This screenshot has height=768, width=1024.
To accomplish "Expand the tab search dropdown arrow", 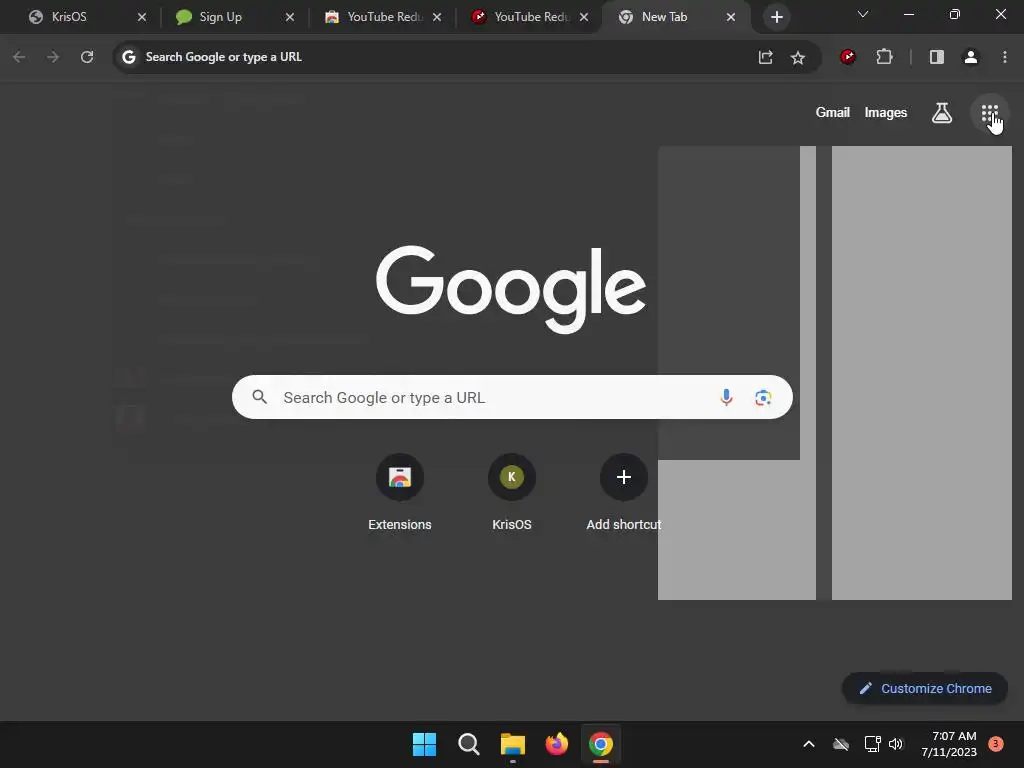I will pos(863,14).
